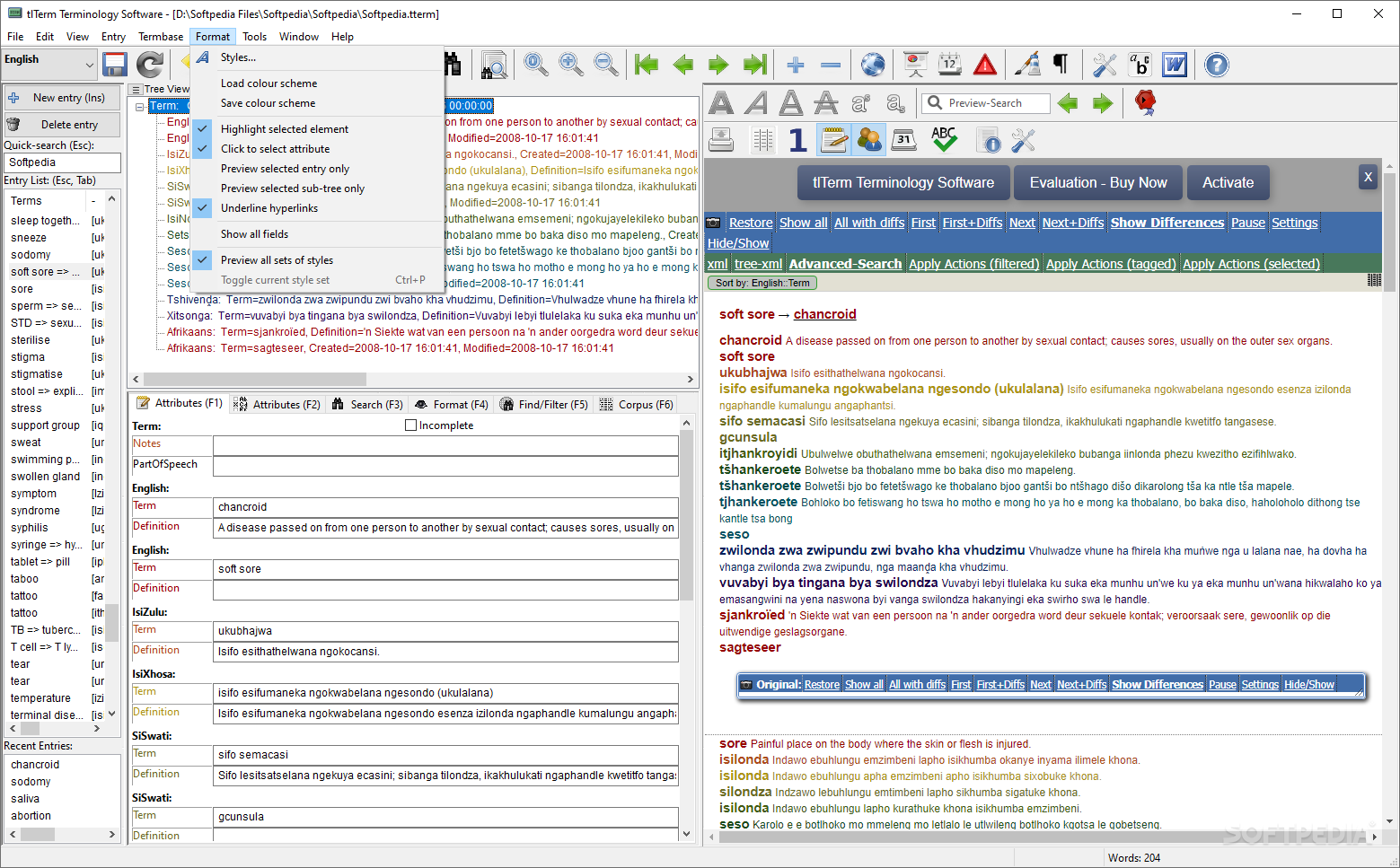The image size is (1400, 868).
Task: Click the presentation chart icon
Action: point(915,65)
